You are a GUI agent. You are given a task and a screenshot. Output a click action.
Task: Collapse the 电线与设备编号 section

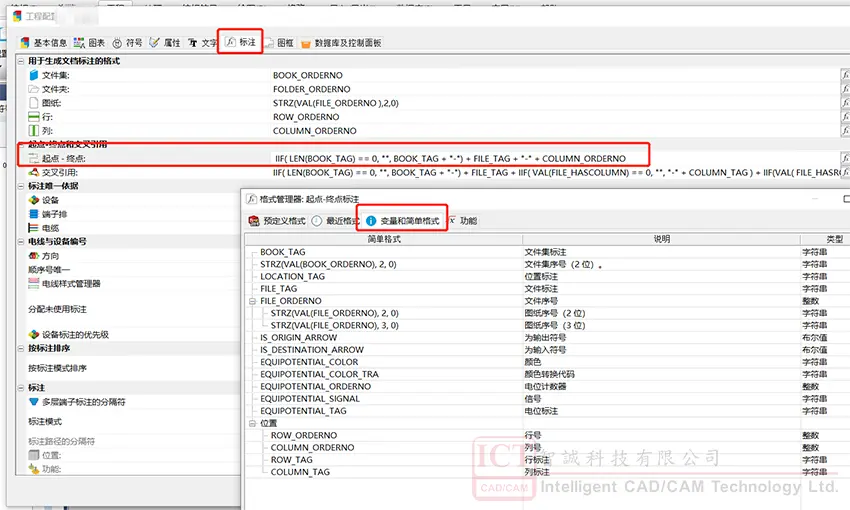[x=21, y=241]
